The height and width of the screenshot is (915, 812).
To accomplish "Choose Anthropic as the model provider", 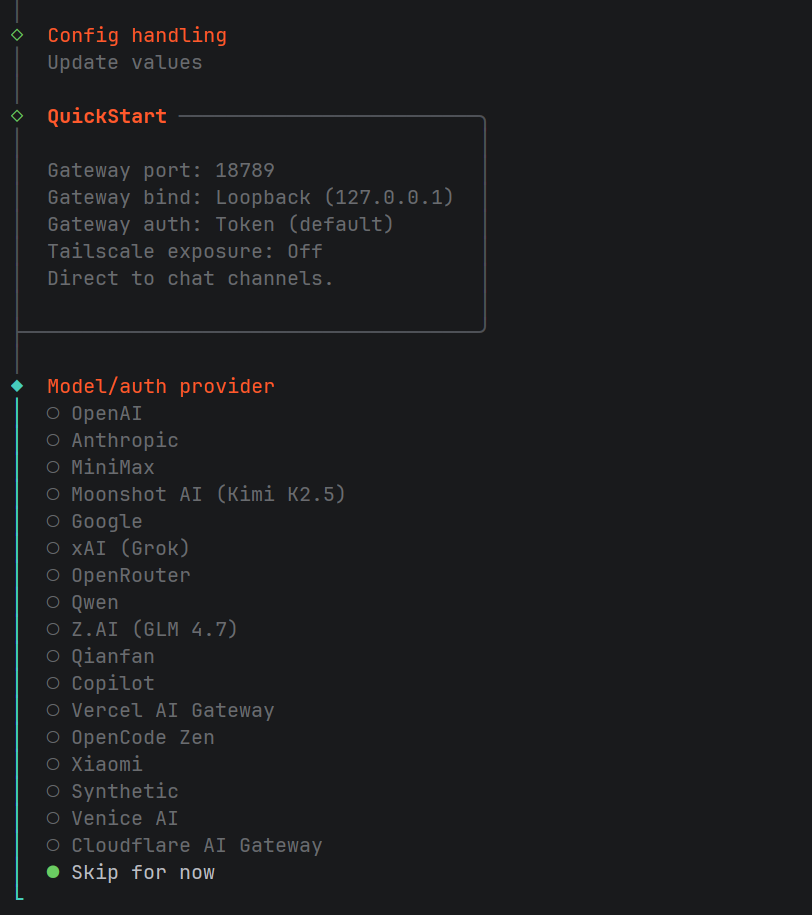I will 113,440.
